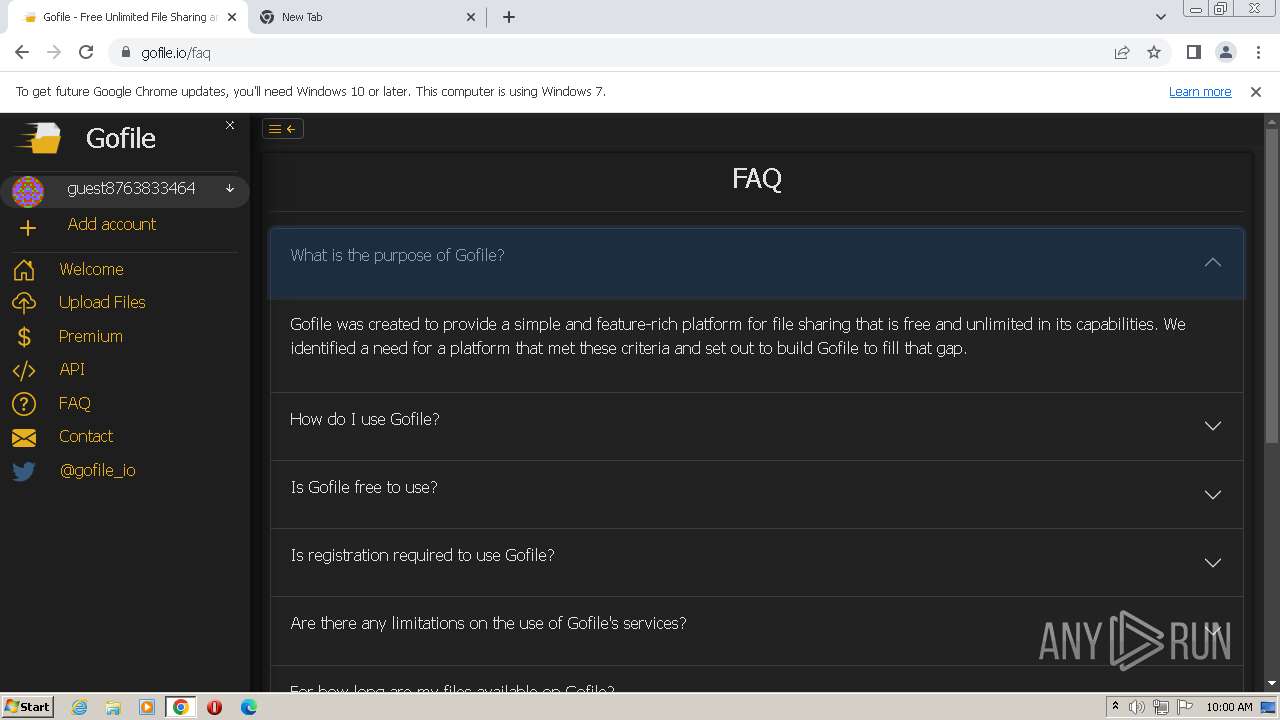The height and width of the screenshot is (720, 1280).
Task: Open the Upload Files menu link
Action: click(102, 302)
